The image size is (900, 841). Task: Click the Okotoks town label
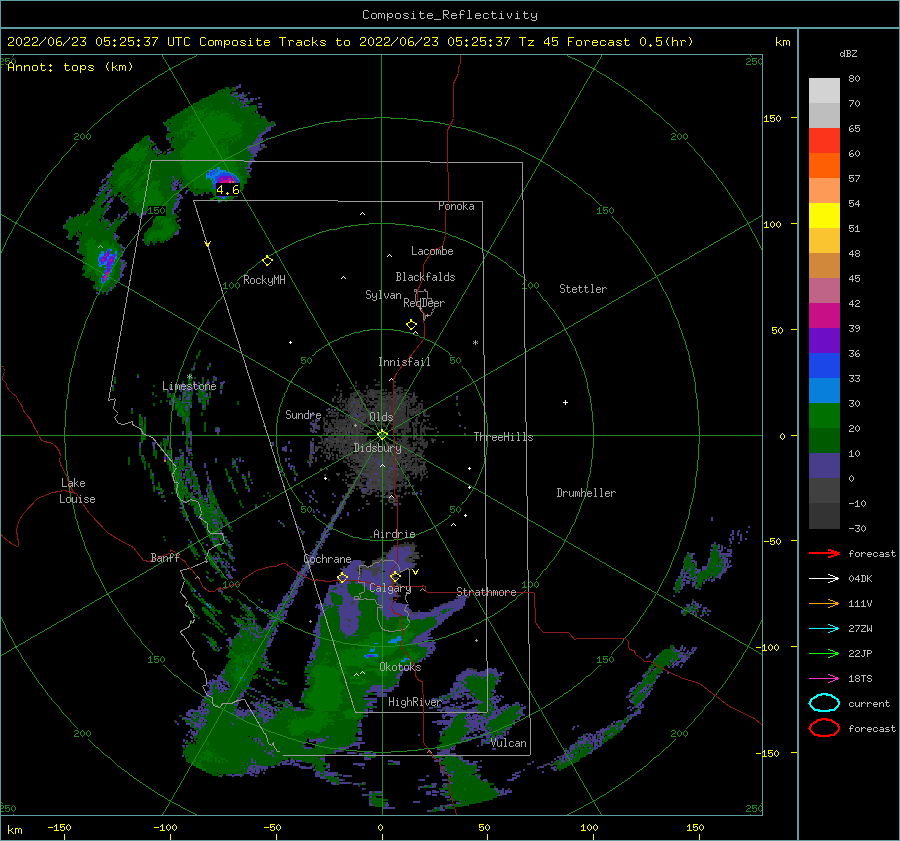coord(400,667)
